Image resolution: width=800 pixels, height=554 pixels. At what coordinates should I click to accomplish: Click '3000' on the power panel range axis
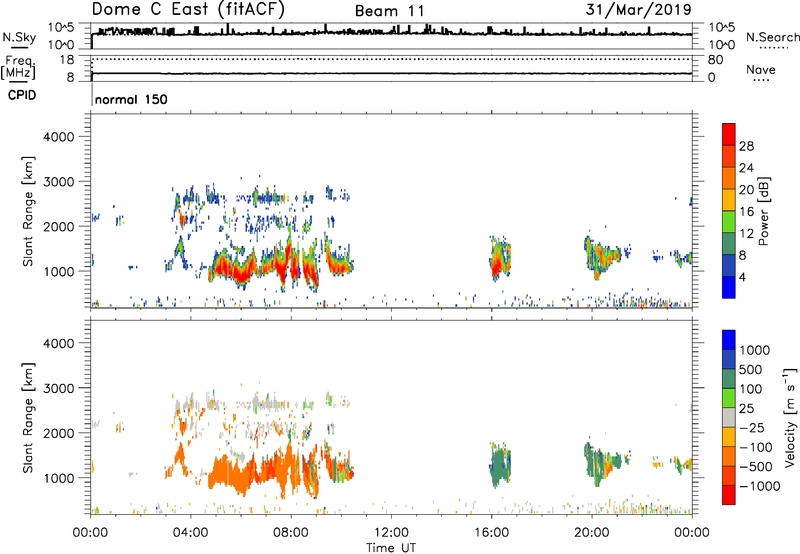coord(58,182)
